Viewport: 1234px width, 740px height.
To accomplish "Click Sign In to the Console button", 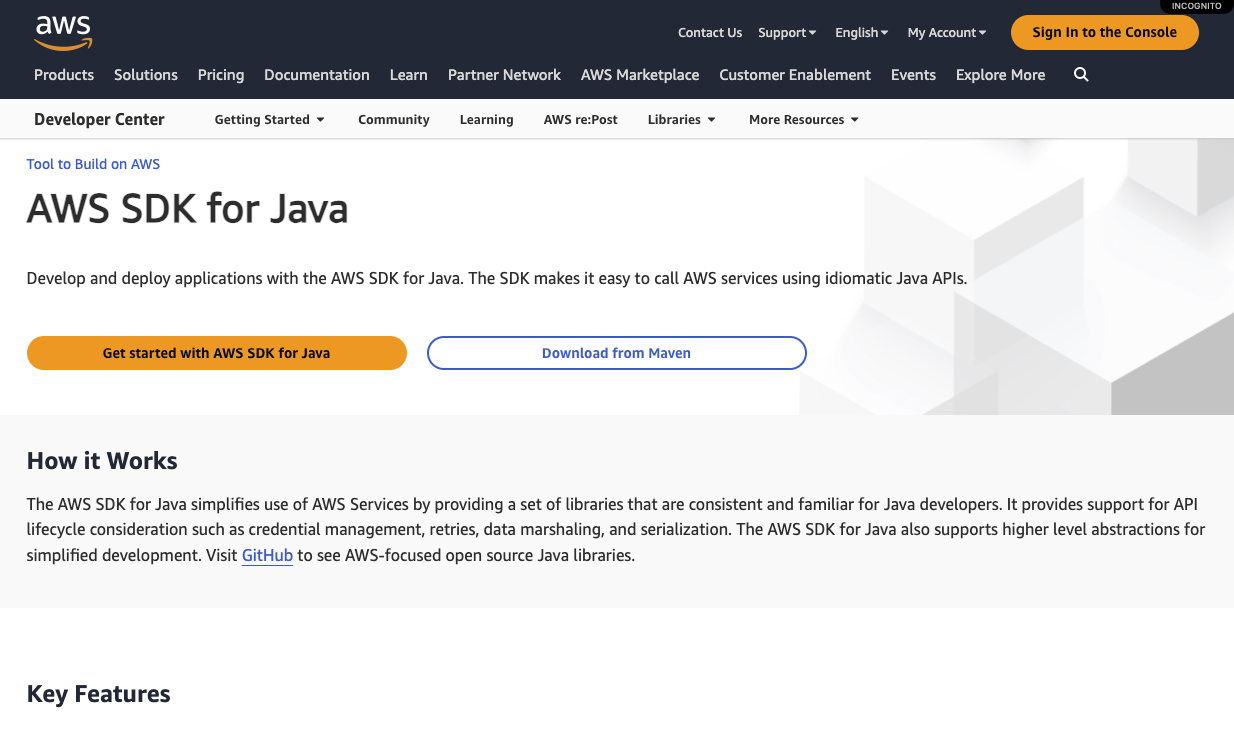I will (x=1105, y=32).
